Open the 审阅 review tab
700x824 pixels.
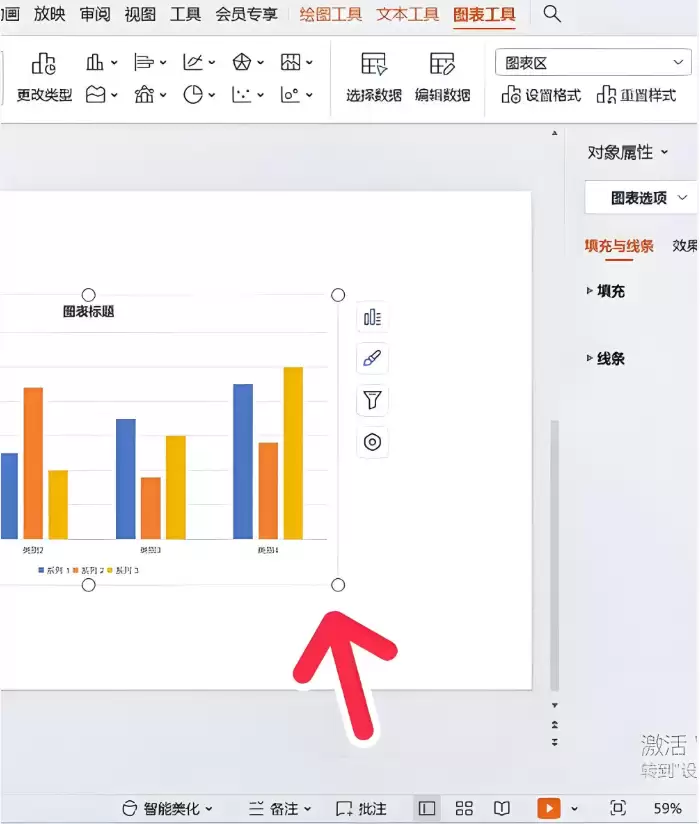pos(95,14)
